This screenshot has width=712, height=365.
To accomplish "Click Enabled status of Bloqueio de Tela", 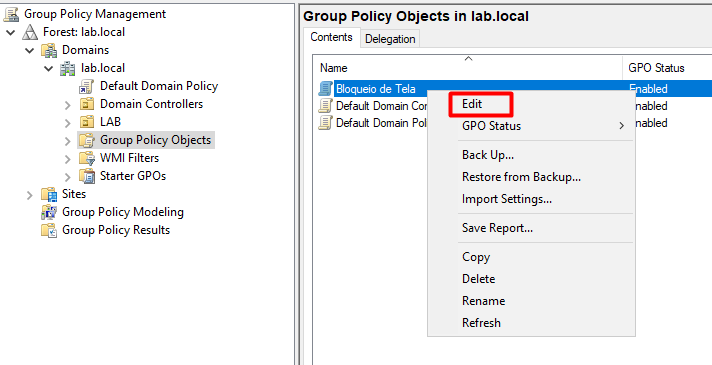I will tap(648, 89).
